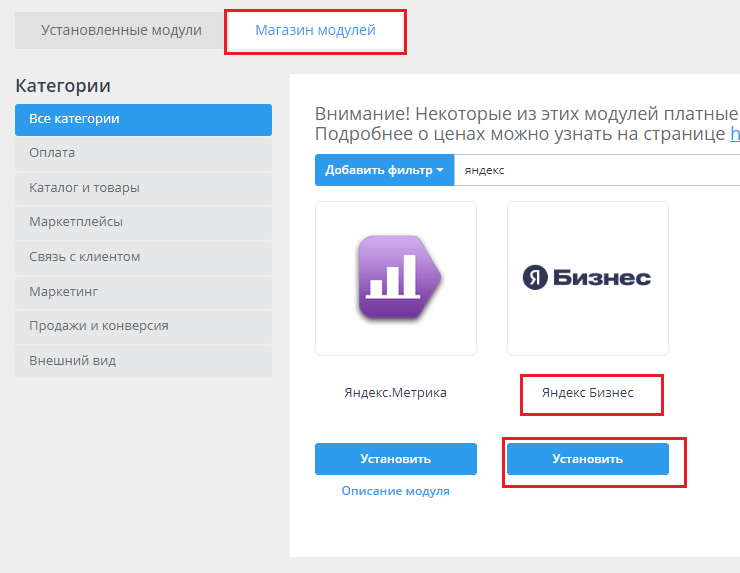This screenshot has width=740, height=573.
Task: Click the Яндекс Бизнес logo image
Action: [588, 278]
